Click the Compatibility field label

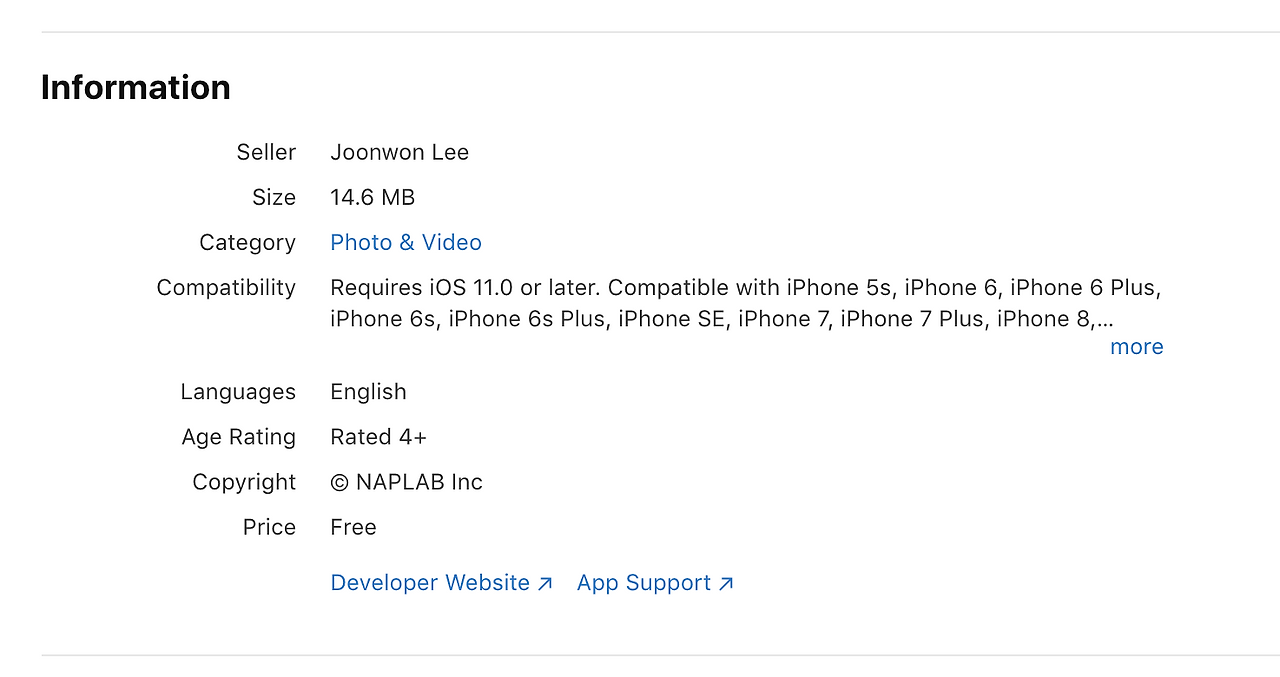(x=226, y=288)
